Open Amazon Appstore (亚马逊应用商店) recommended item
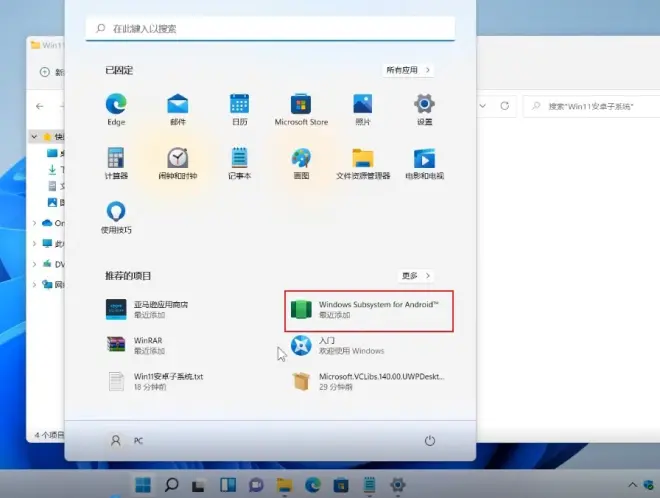 [x=147, y=309]
